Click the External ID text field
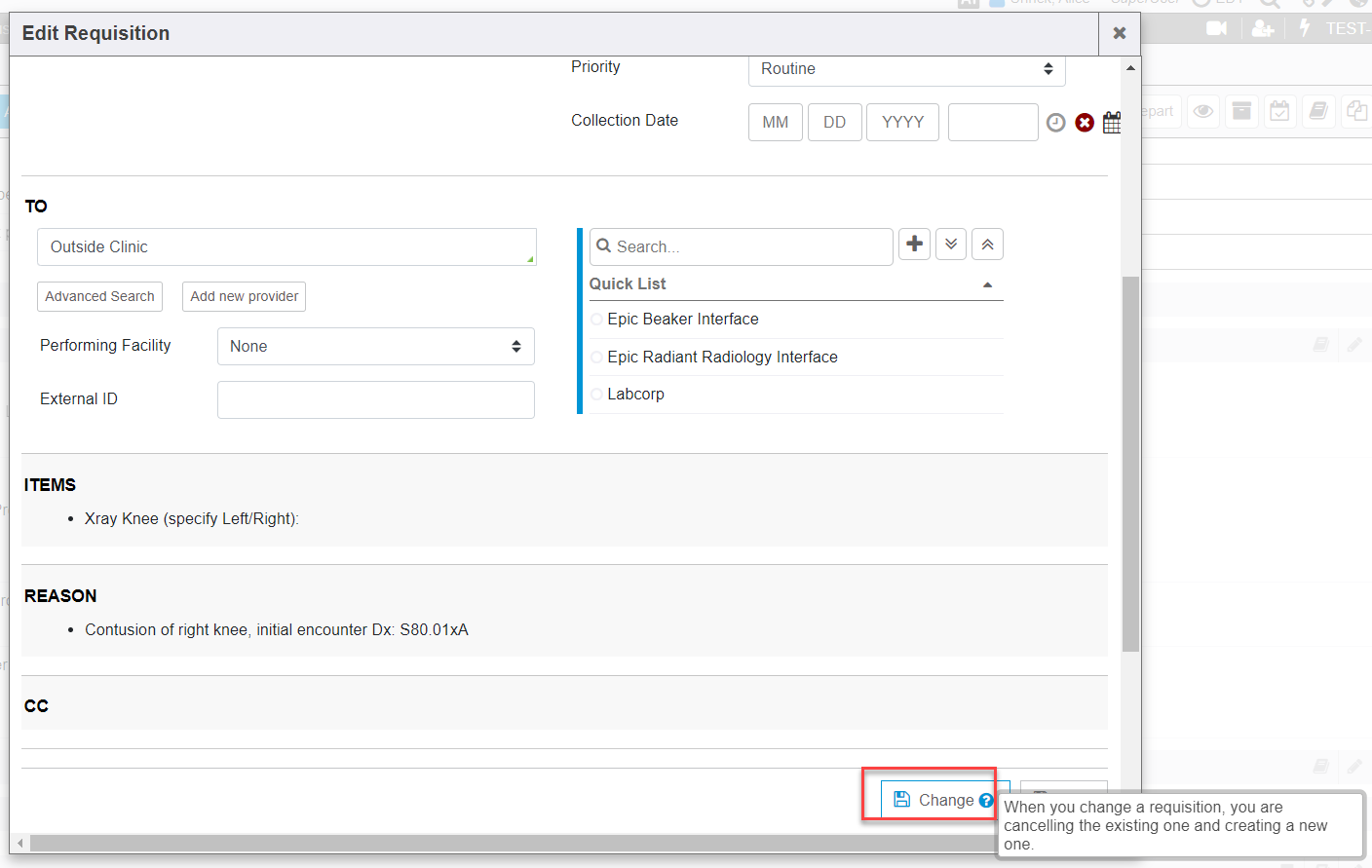 [x=375, y=399]
